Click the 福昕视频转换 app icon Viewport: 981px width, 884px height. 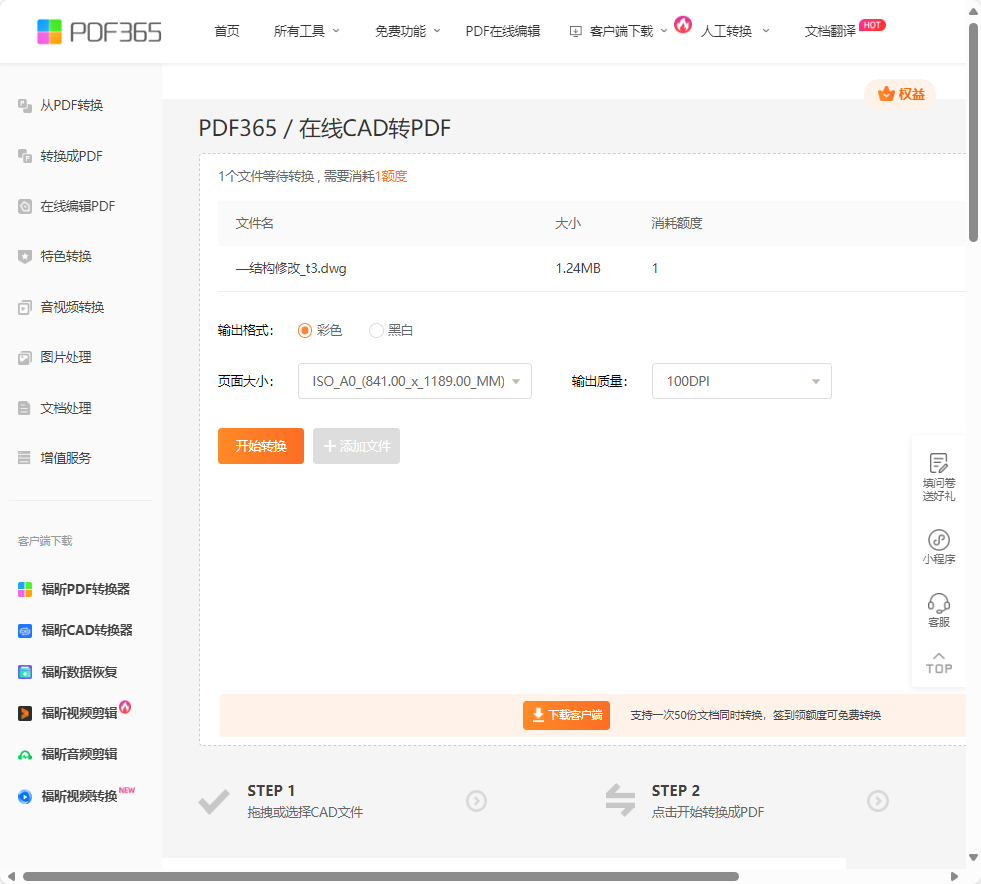pyautogui.click(x=25, y=796)
